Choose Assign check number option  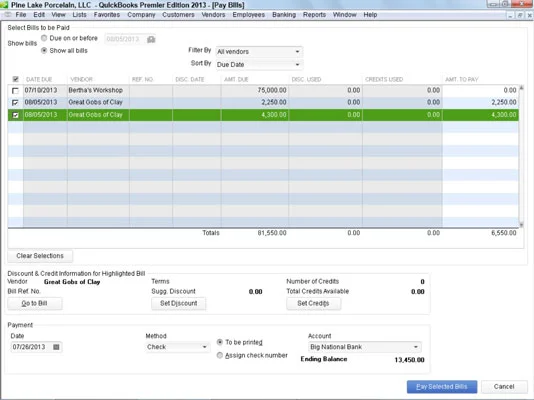pos(220,355)
